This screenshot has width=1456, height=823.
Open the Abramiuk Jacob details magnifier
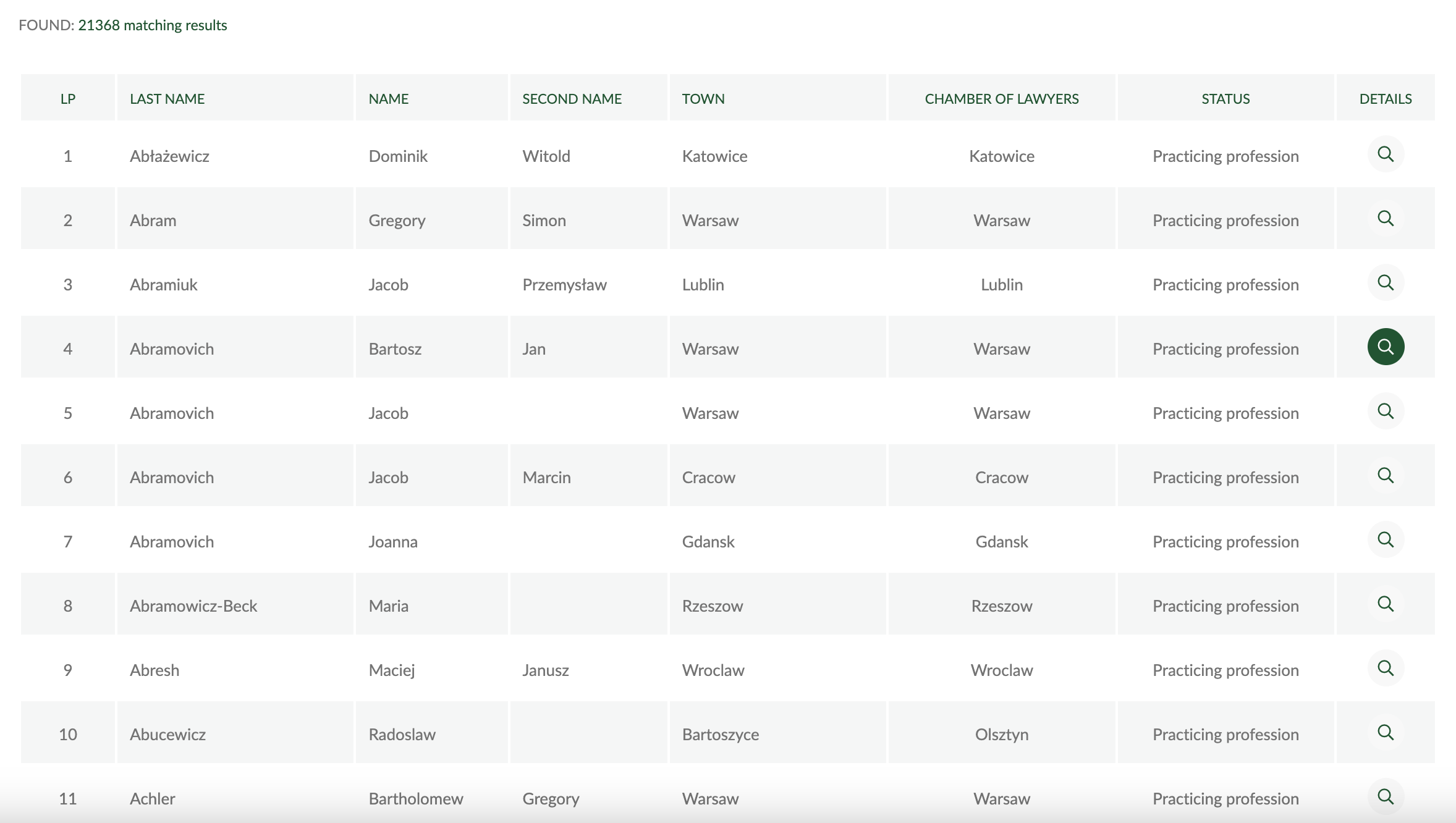(1386, 282)
